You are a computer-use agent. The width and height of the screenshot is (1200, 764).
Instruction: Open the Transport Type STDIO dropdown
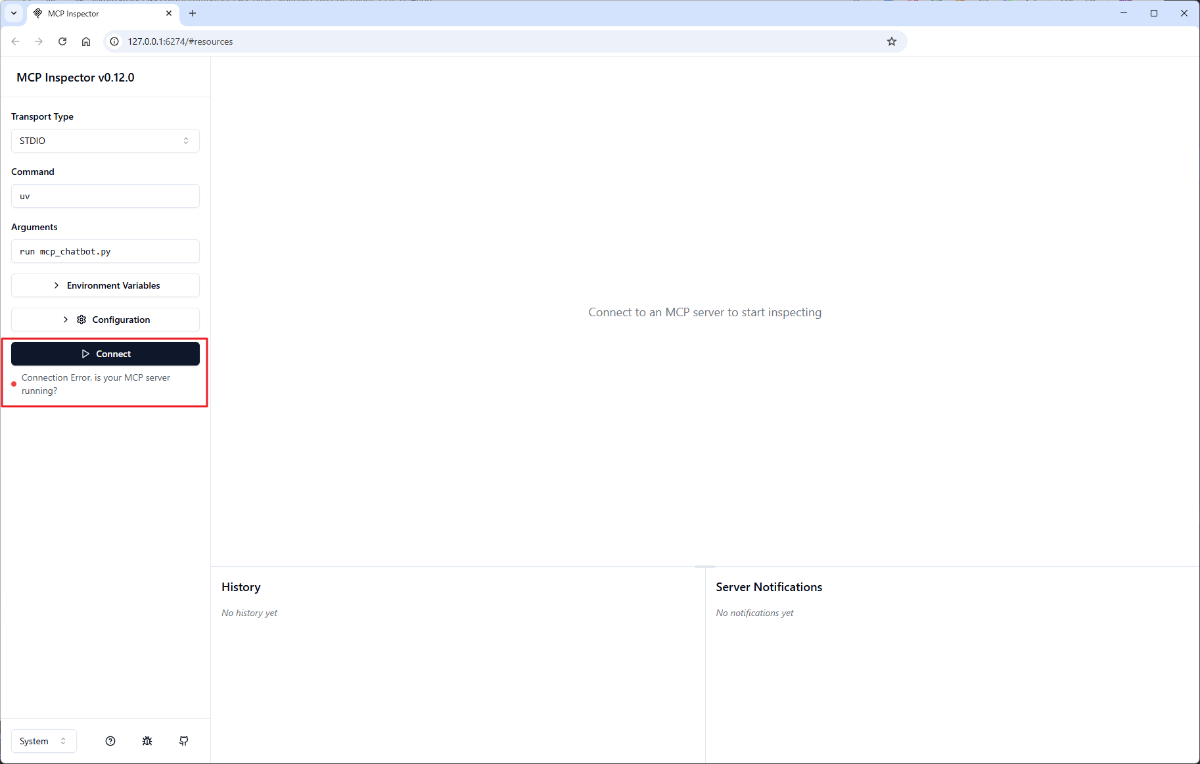(x=105, y=141)
